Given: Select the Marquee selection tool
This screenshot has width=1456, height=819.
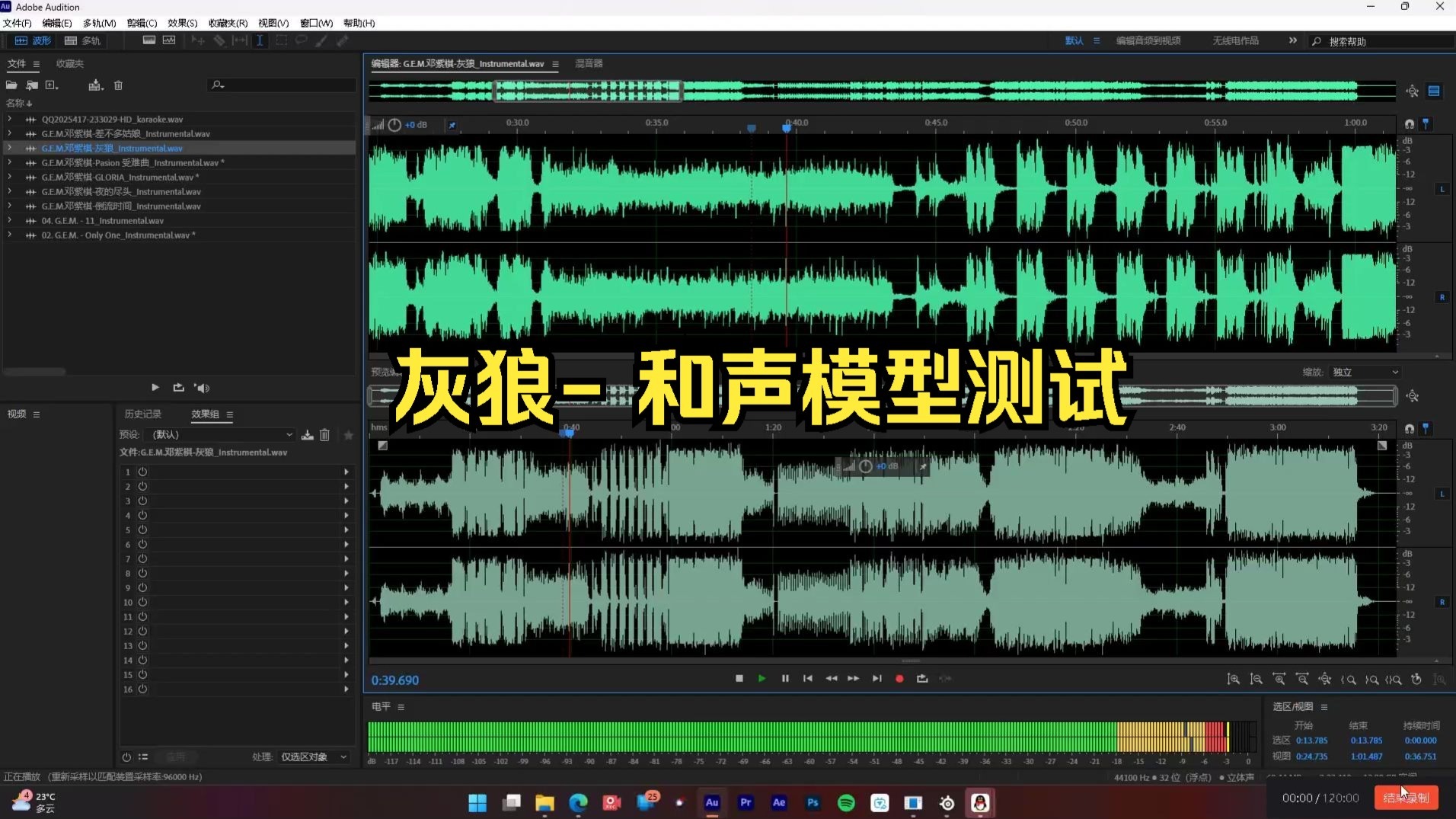Looking at the screenshot, I should [281, 40].
